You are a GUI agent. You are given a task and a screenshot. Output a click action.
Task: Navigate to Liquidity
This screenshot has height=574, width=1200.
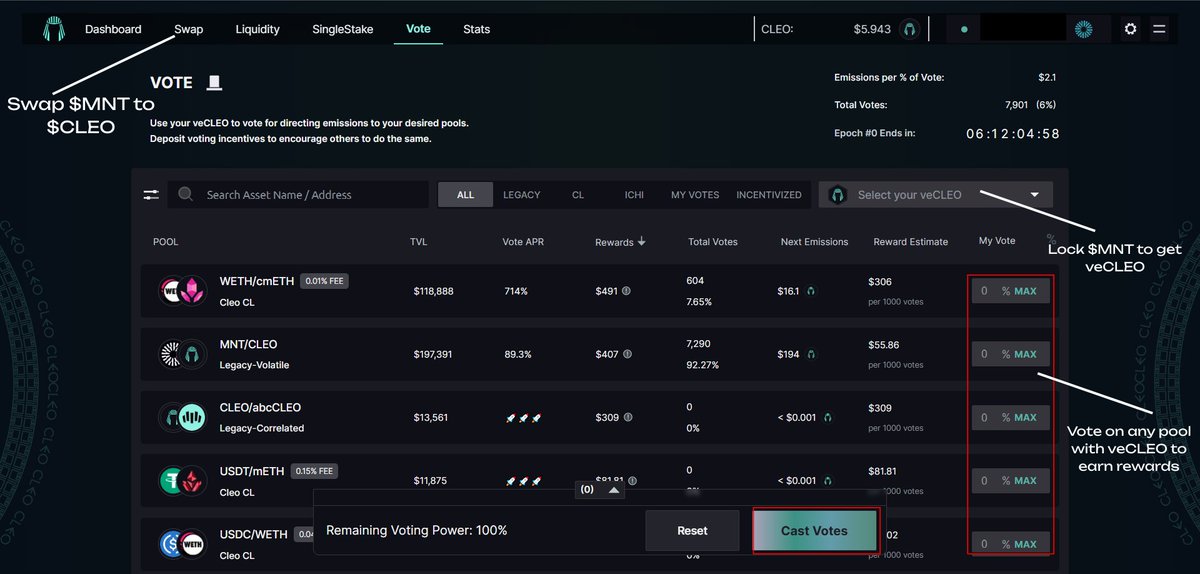[257, 29]
